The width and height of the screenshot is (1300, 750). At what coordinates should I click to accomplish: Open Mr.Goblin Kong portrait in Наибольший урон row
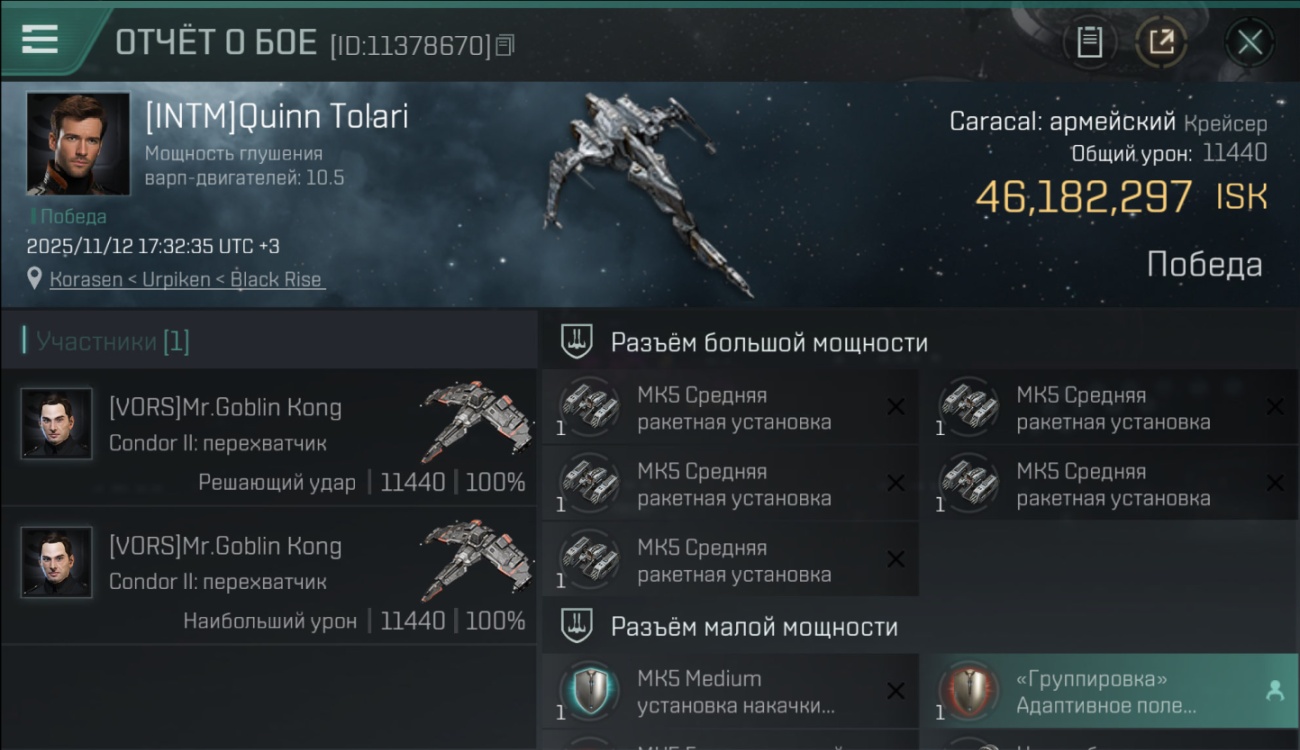(x=57, y=563)
